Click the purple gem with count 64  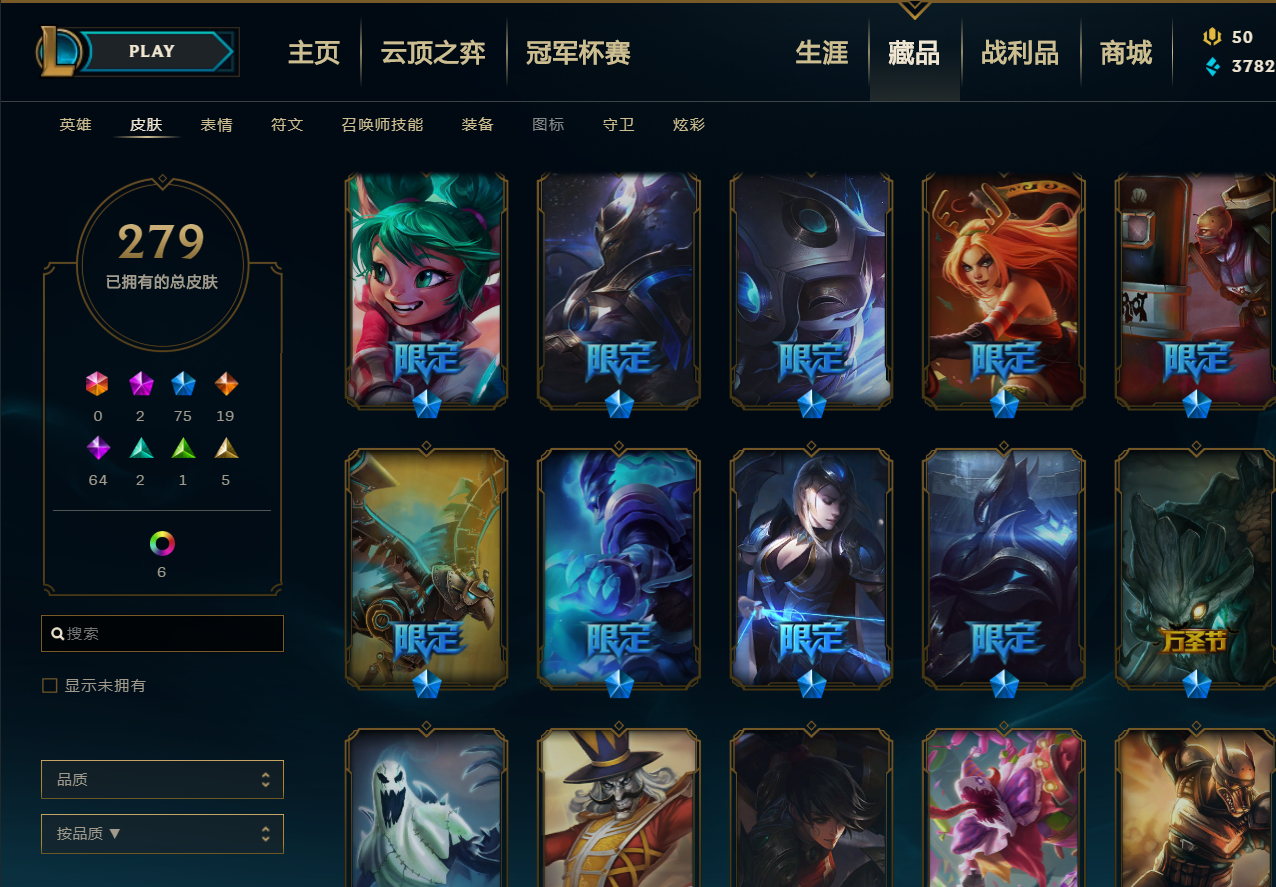point(98,448)
